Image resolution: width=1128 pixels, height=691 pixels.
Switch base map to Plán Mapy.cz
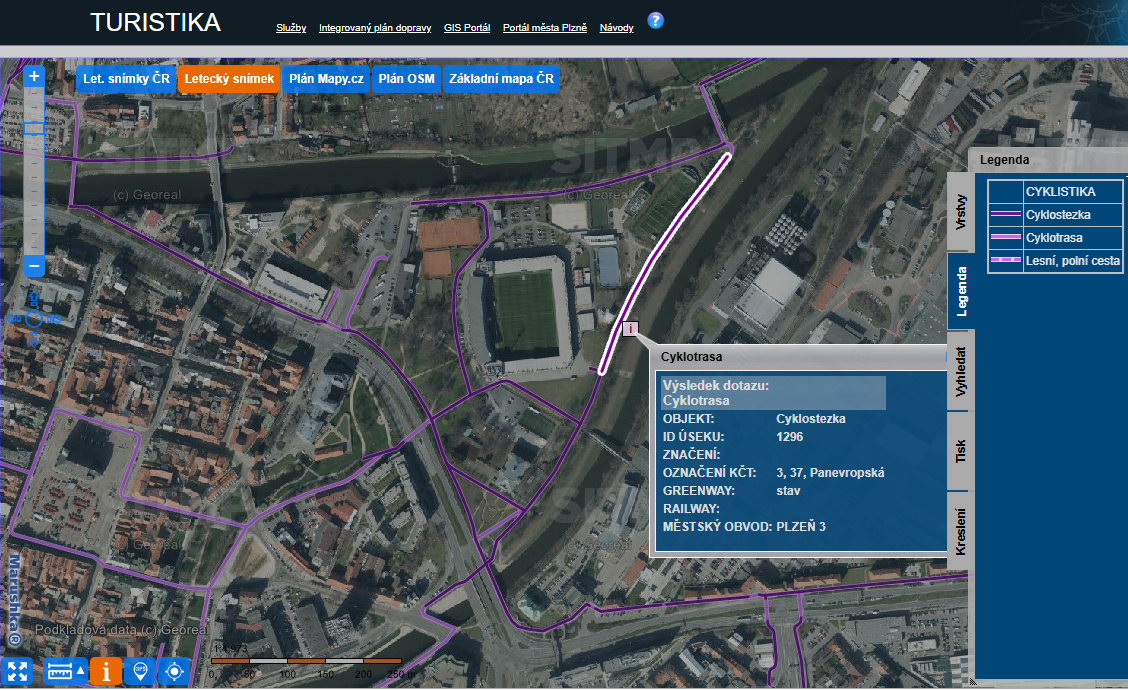327,79
